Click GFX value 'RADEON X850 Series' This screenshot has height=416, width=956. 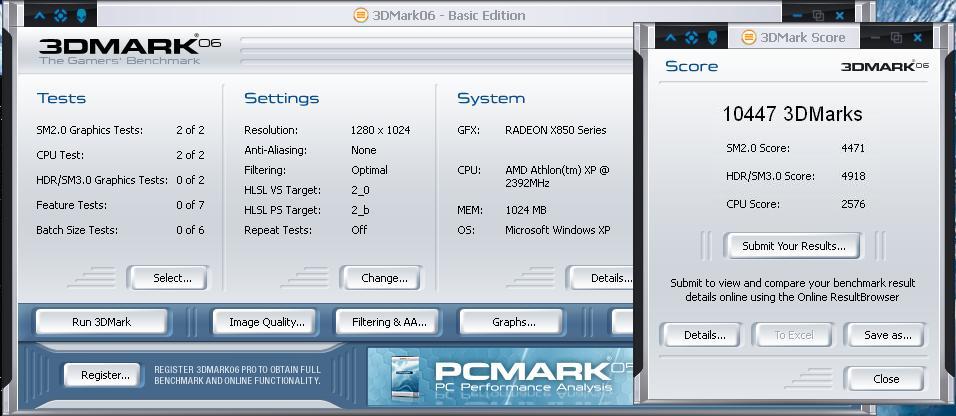556,130
